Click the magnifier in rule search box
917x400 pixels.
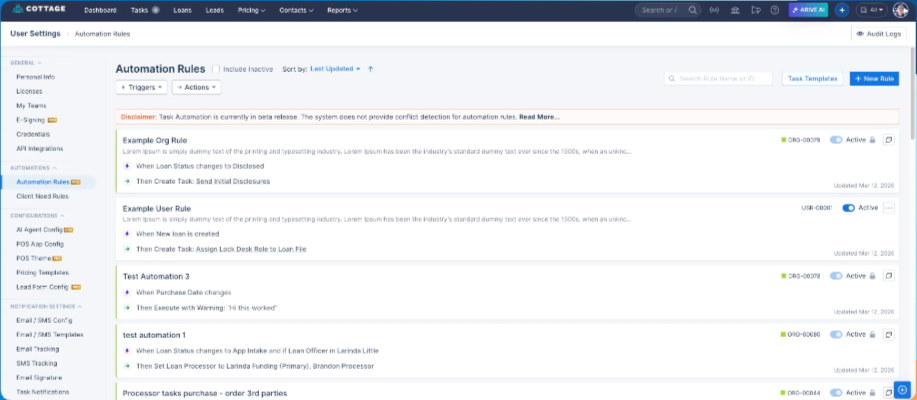pyautogui.click(x=672, y=78)
